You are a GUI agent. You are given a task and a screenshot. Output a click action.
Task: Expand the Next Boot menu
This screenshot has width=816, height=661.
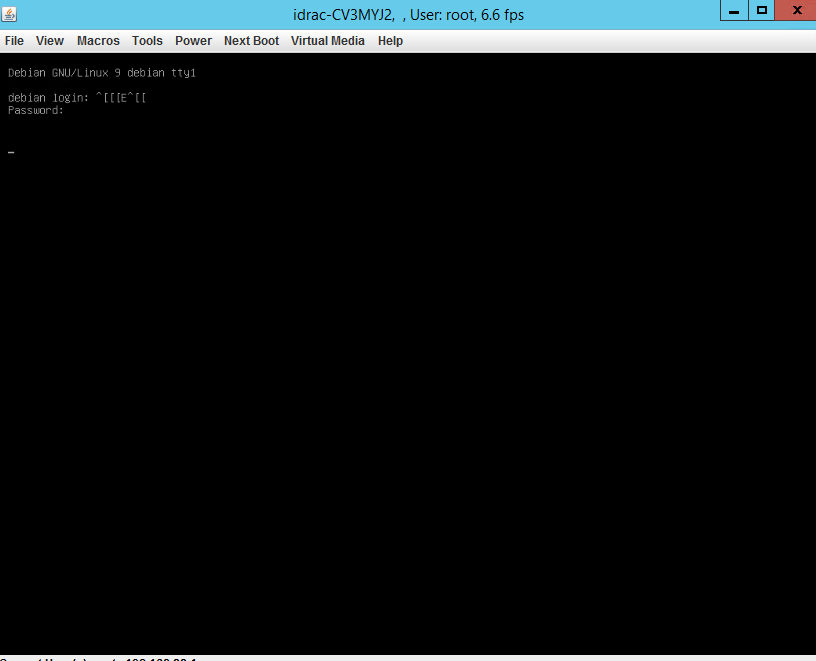pos(251,41)
